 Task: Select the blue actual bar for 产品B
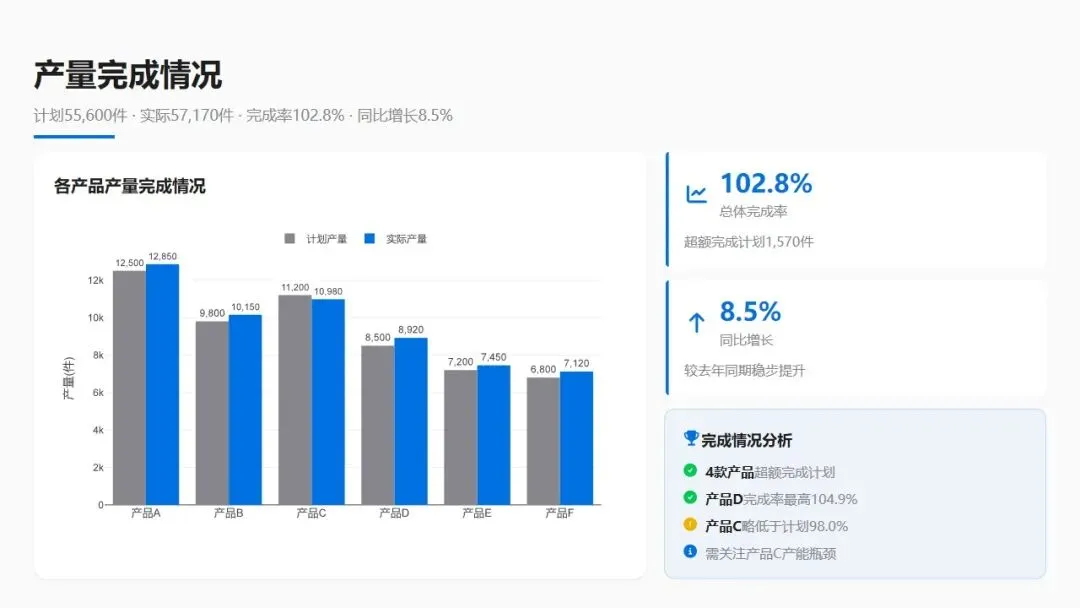pos(245,410)
